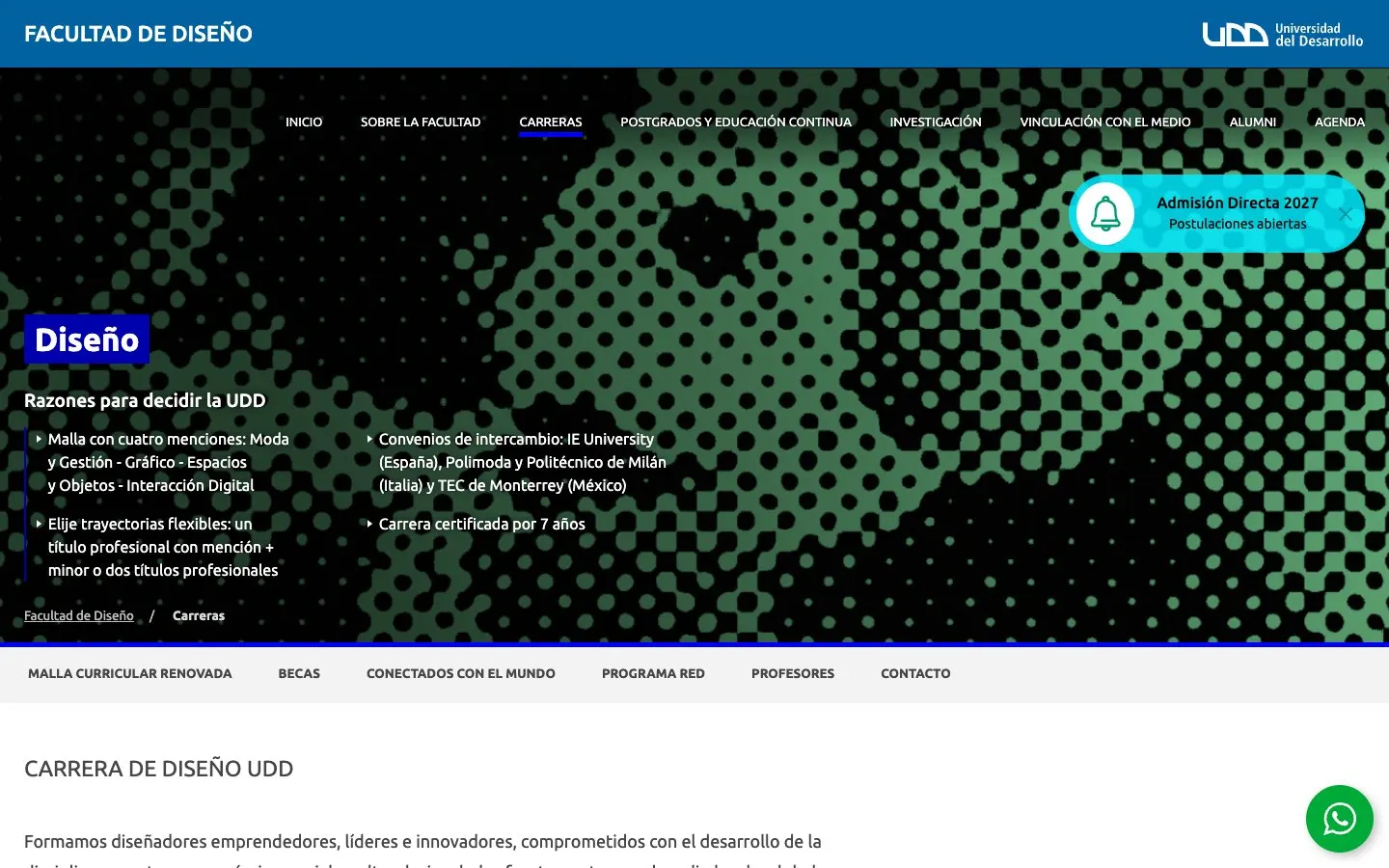Go to FACULTAD DE DISEÑO home title
1389x868 pixels.
pos(138,34)
